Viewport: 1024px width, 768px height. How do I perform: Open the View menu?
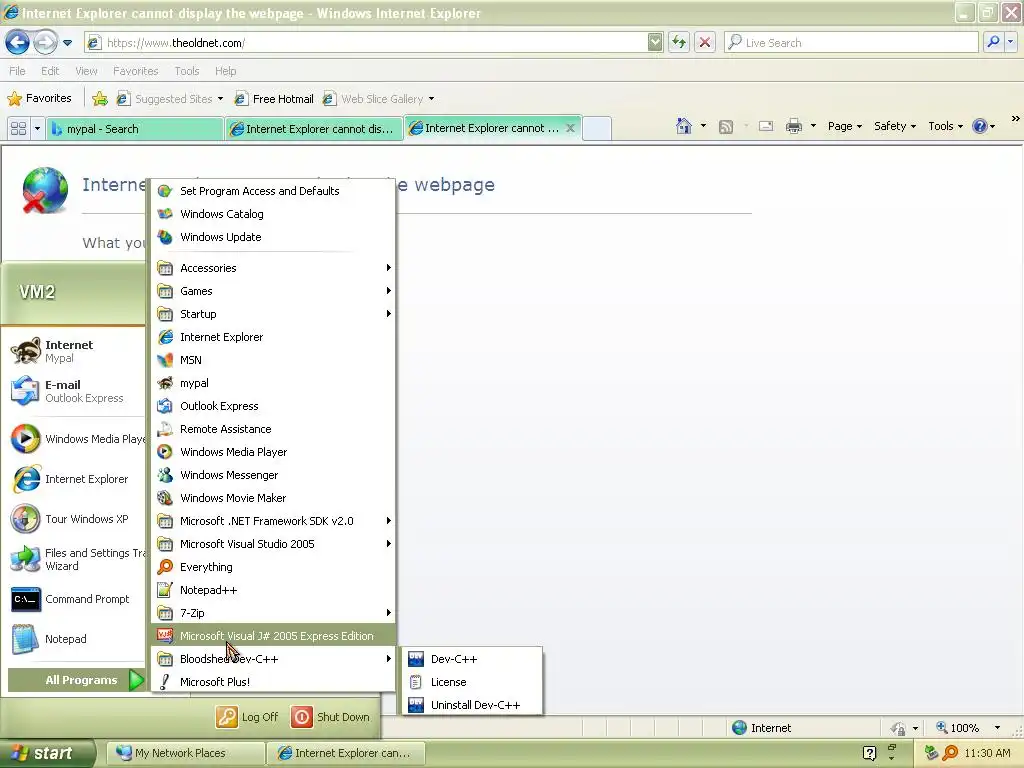[x=86, y=71]
